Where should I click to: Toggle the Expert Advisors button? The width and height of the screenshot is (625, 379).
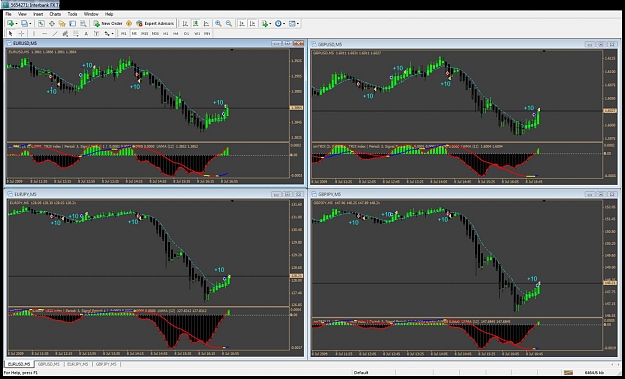[155, 24]
